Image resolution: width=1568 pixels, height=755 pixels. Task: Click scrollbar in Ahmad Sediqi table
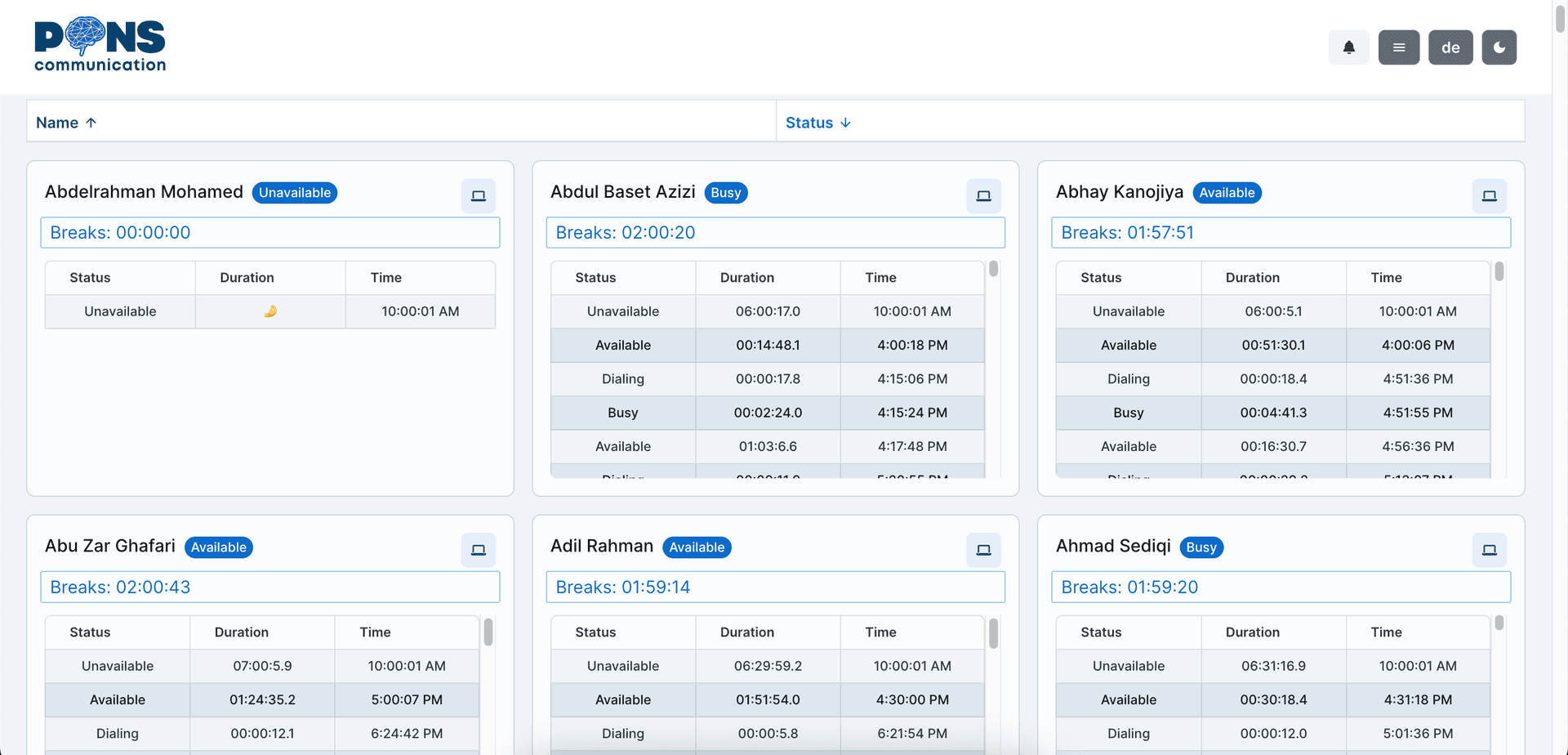click(x=1499, y=623)
